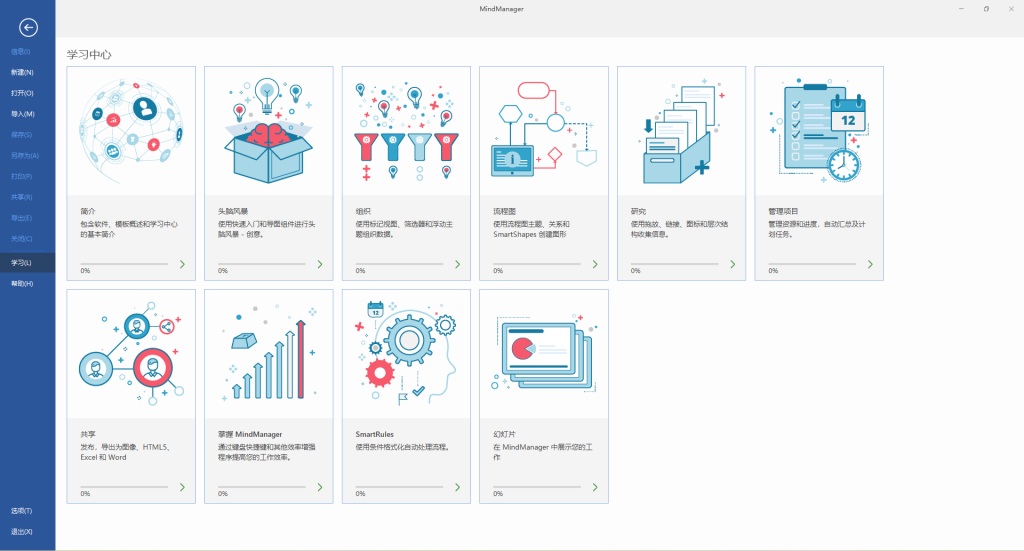Click the 研究 file box illustration
This screenshot has height=551, width=1024.
click(681, 131)
